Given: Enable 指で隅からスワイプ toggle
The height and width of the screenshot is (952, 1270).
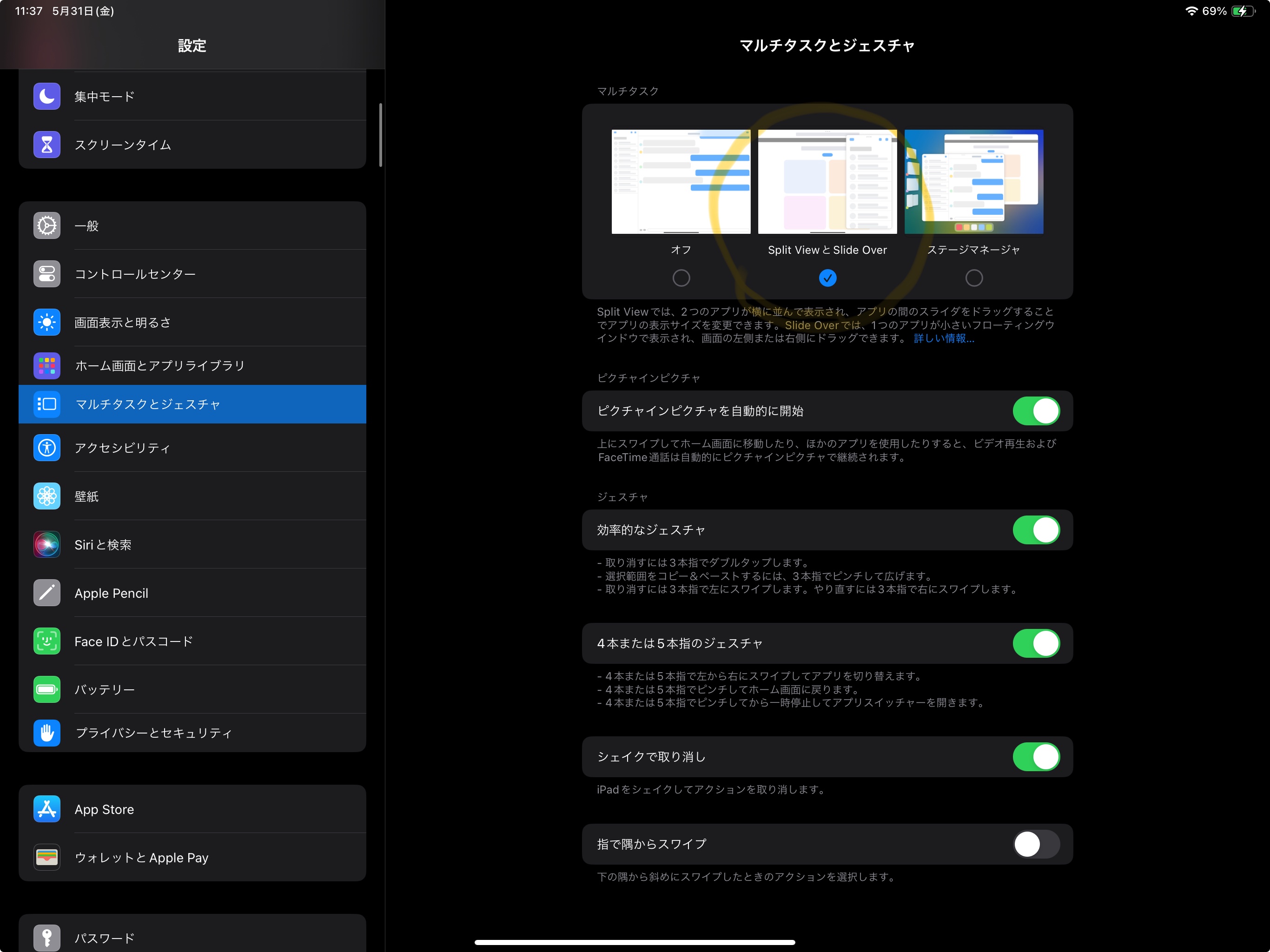Looking at the screenshot, I should 1035,844.
